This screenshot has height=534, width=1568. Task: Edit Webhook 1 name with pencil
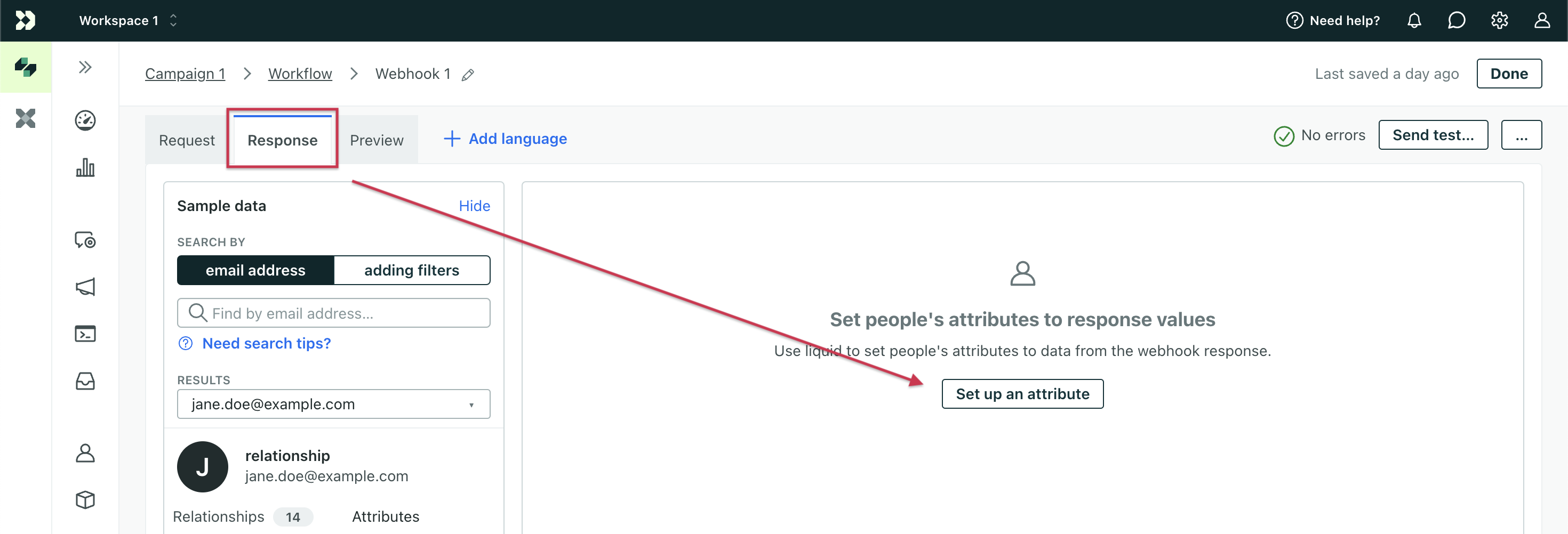click(x=468, y=75)
